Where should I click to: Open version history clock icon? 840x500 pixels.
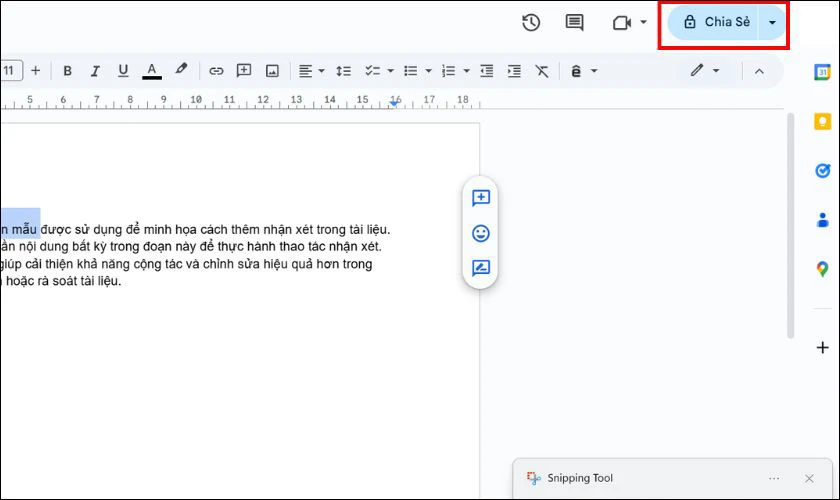pyautogui.click(x=530, y=23)
